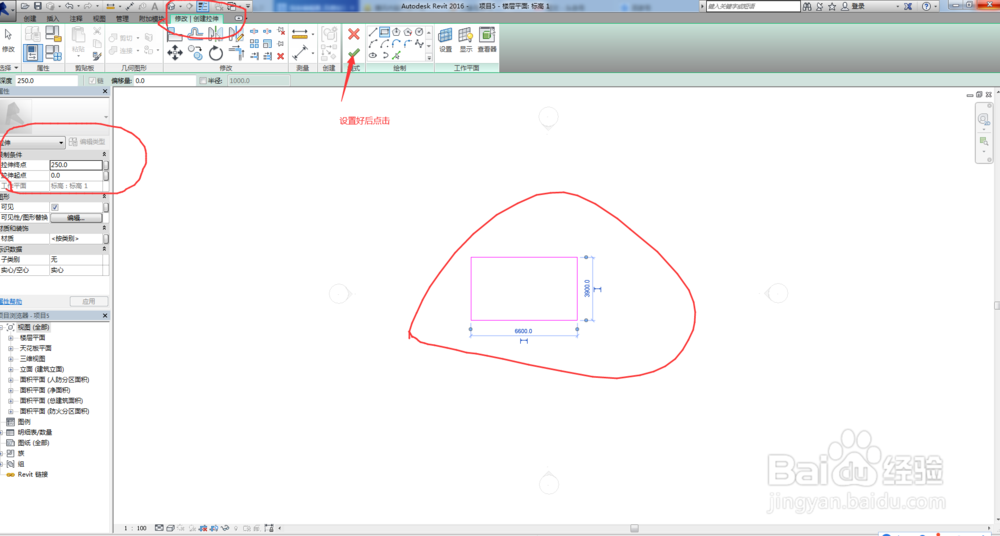Click the Pick Lines draw tool

click(396, 56)
